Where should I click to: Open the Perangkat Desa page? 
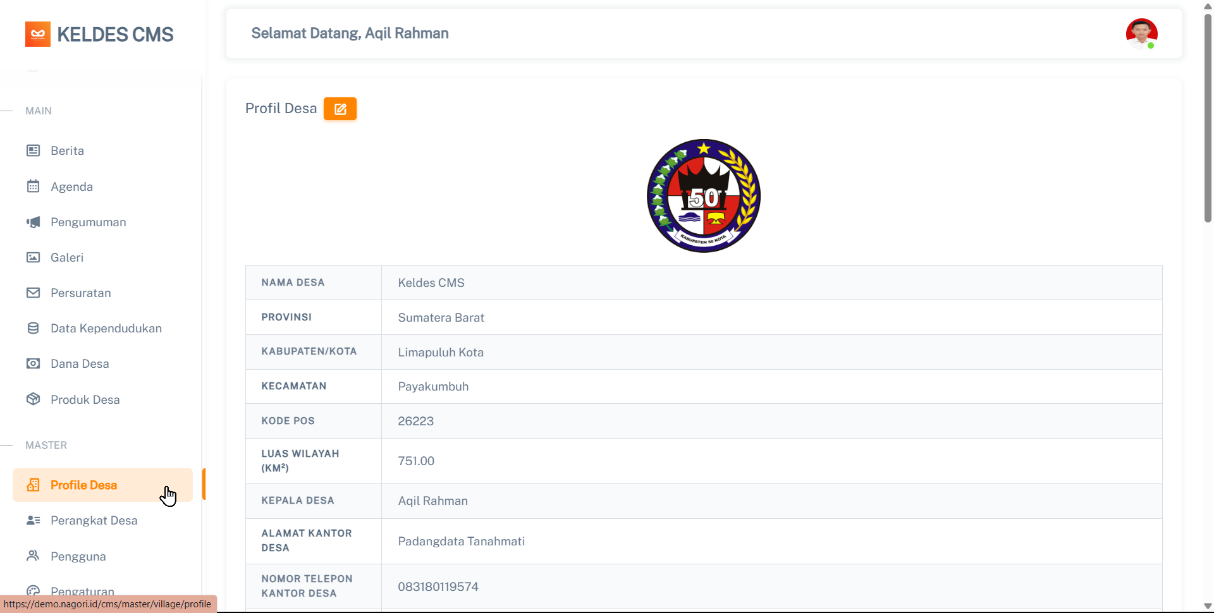(94, 521)
